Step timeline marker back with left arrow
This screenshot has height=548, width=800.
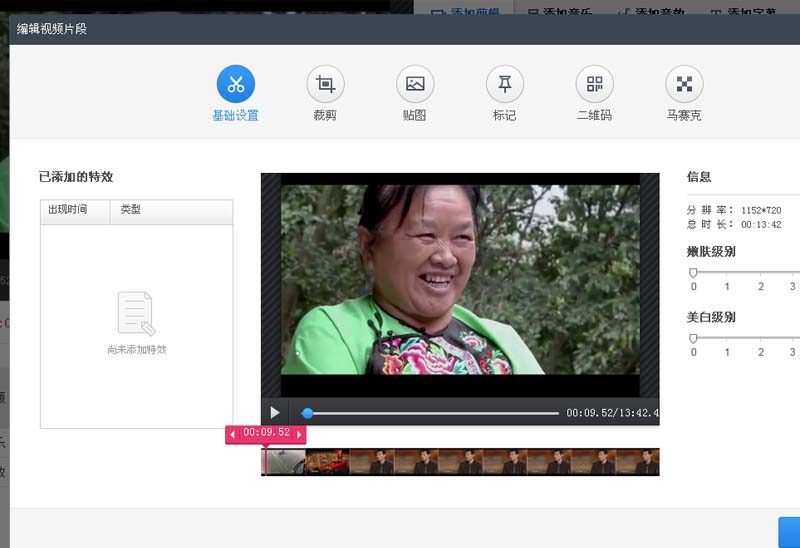tap(233, 435)
